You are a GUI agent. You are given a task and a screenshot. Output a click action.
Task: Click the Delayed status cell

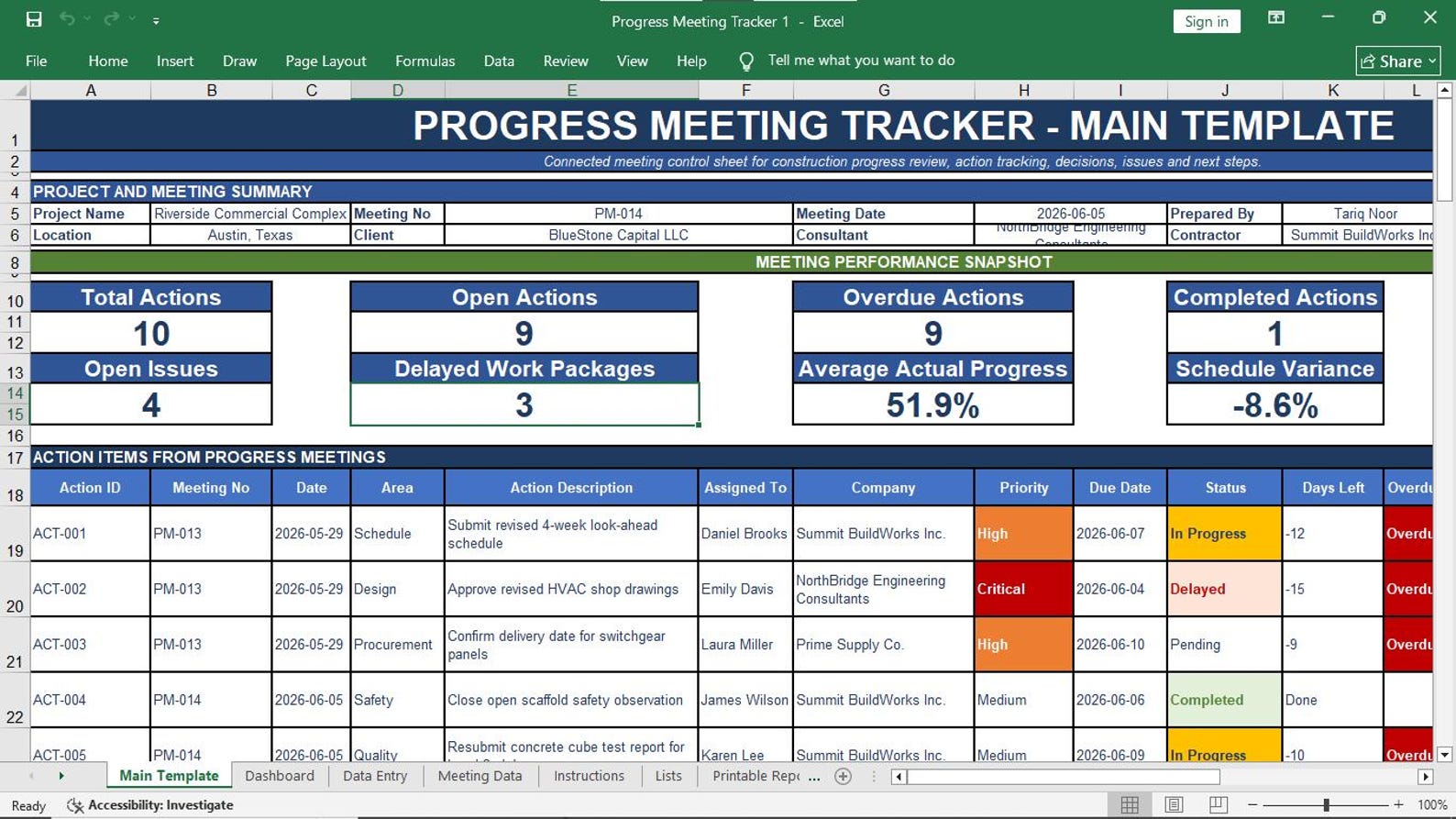(1225, 589)
